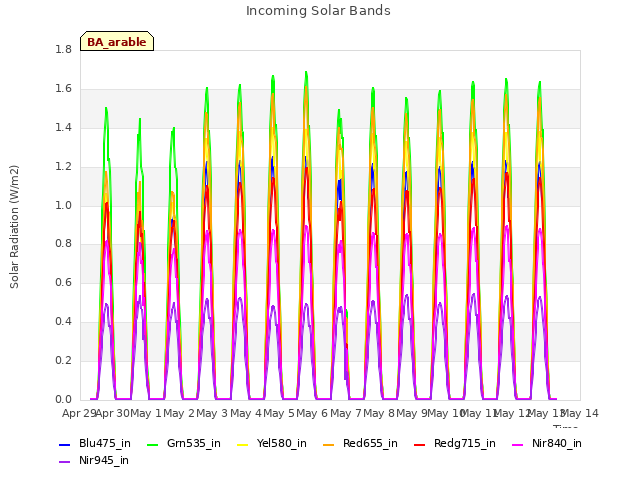Click the May 2 x-axis date label
This screenshot has height=480, width=640.
coord(179,413)
